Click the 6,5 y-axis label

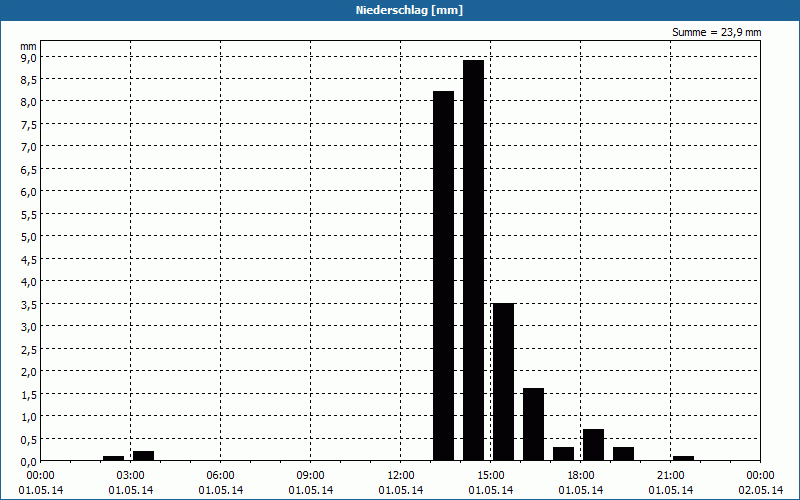[28, 169]
